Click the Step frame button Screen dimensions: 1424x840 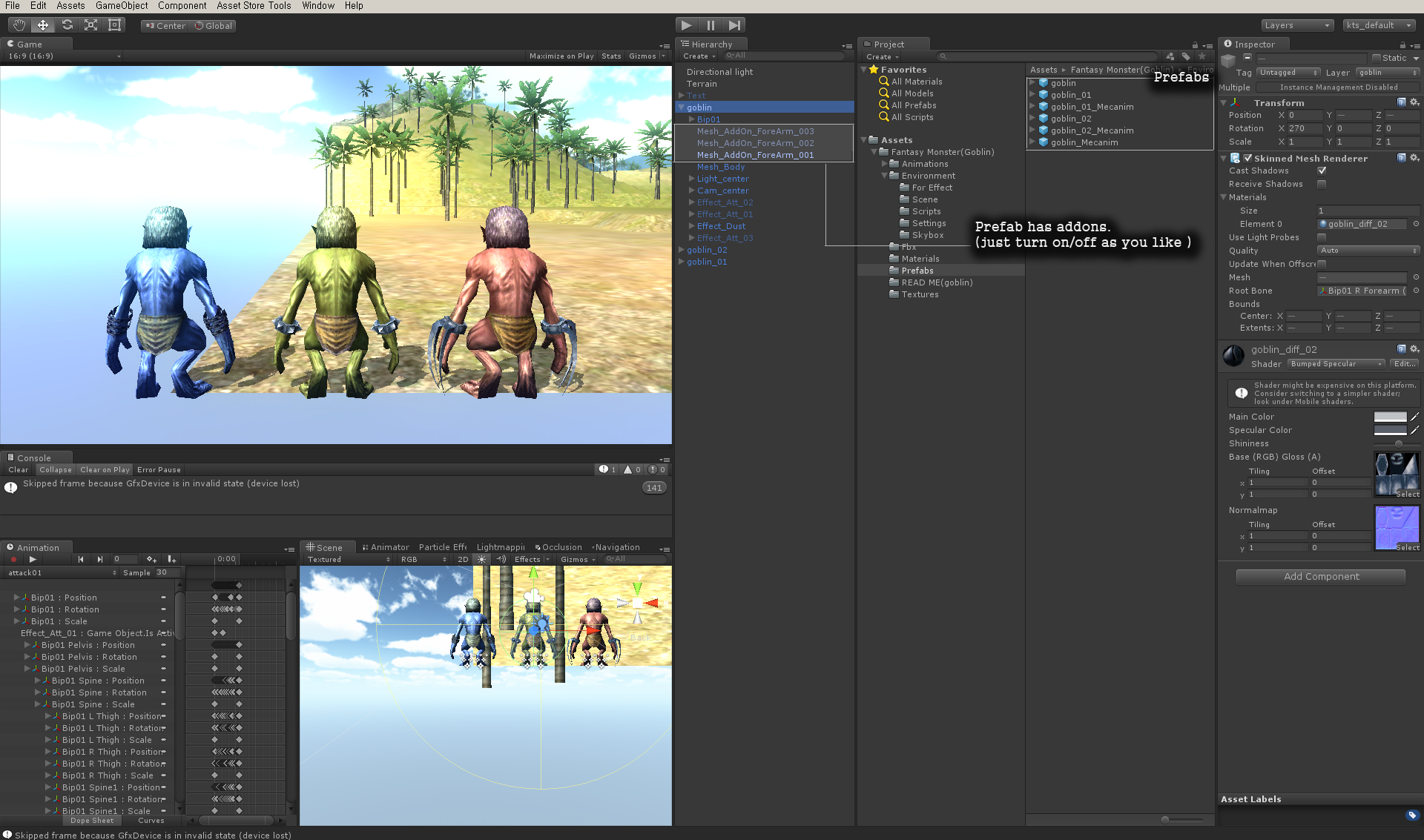click(734, 25)
